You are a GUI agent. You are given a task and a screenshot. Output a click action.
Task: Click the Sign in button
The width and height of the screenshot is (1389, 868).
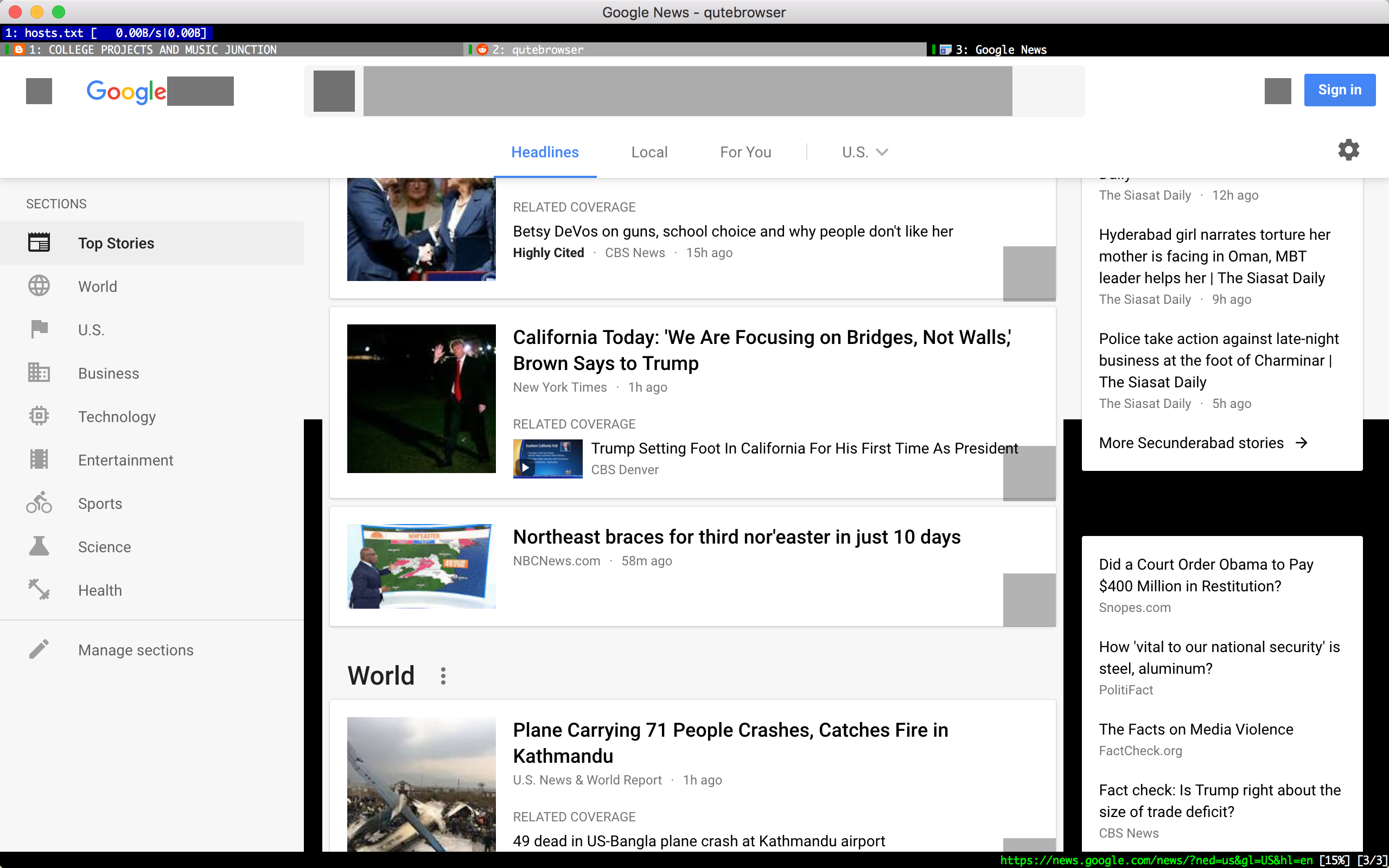click(1340, 90)
